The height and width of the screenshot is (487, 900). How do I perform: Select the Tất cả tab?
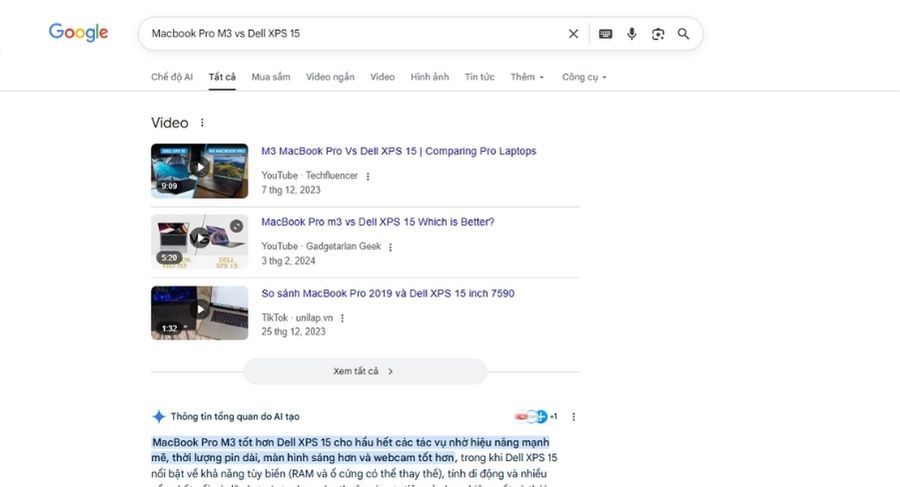(x=222, y=77)
